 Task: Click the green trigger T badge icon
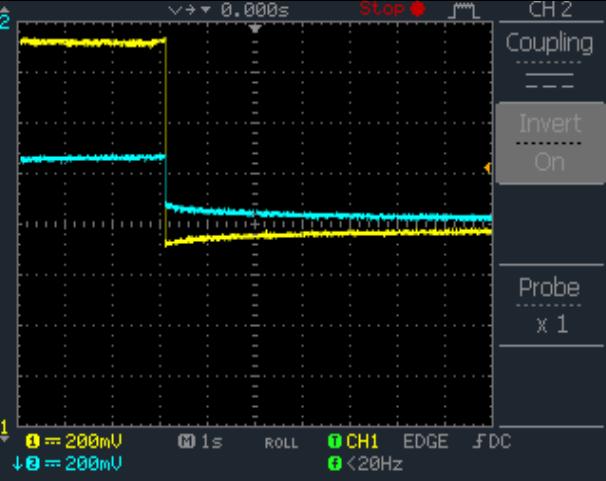(335, 441)
